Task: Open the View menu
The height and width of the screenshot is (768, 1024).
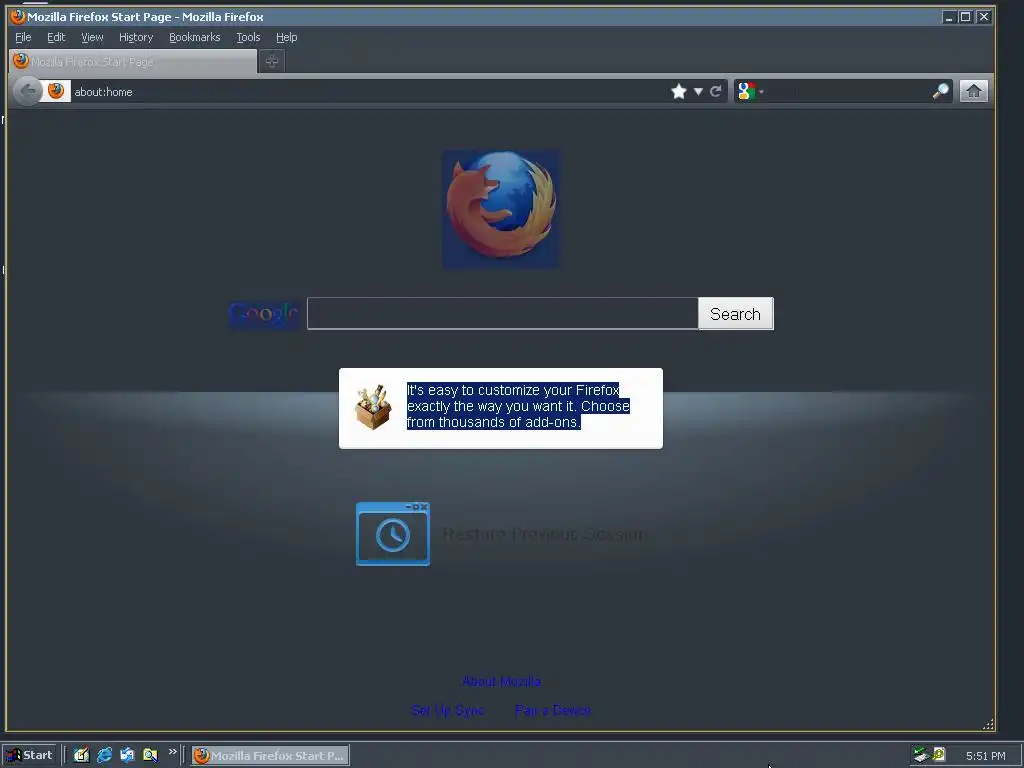Action: [92, 37]
